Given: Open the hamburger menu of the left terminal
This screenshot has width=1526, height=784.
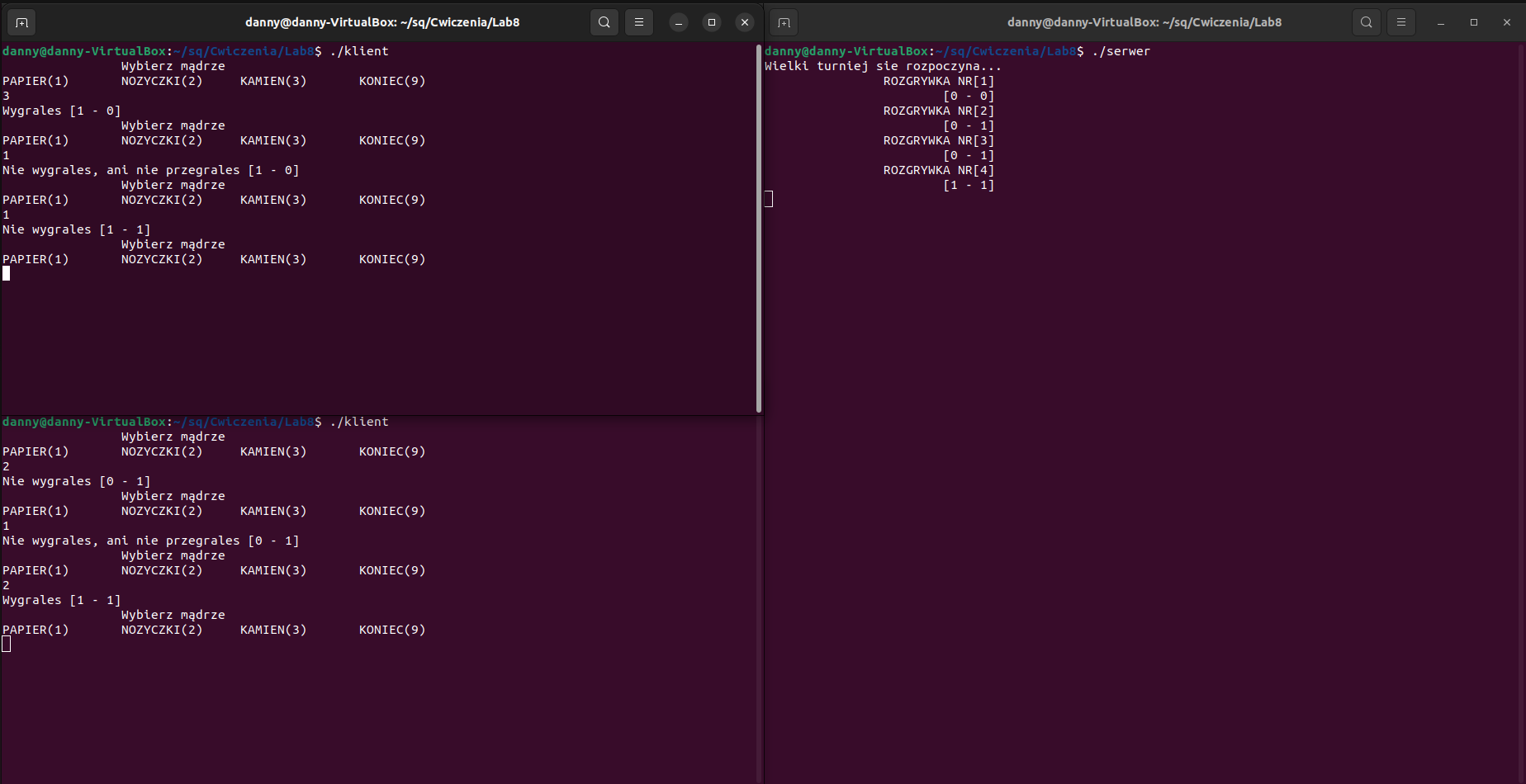Looking at the screenshot, I should click(639, 22).
